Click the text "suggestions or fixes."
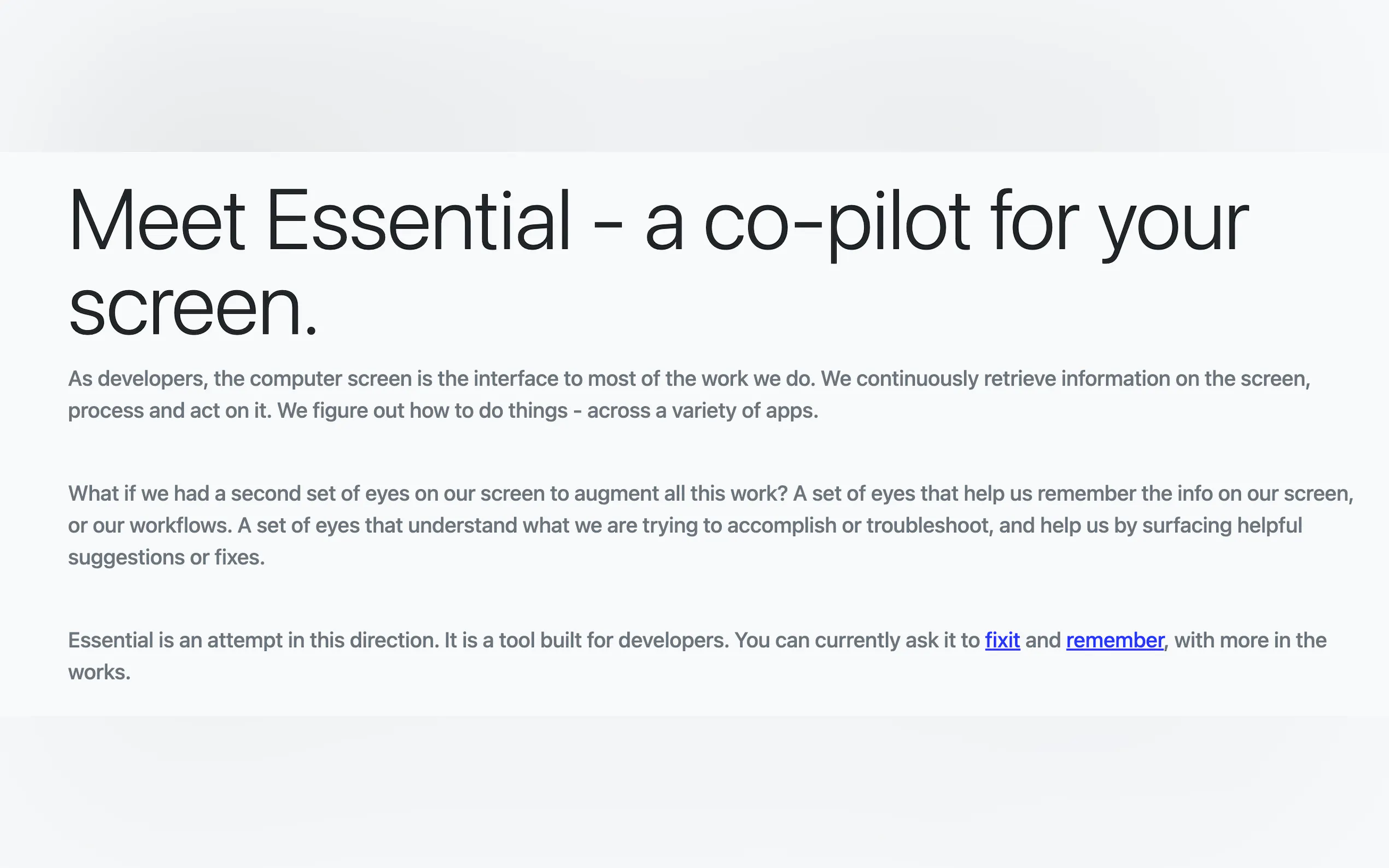1389x868 pixels. (x=167, y=558)
